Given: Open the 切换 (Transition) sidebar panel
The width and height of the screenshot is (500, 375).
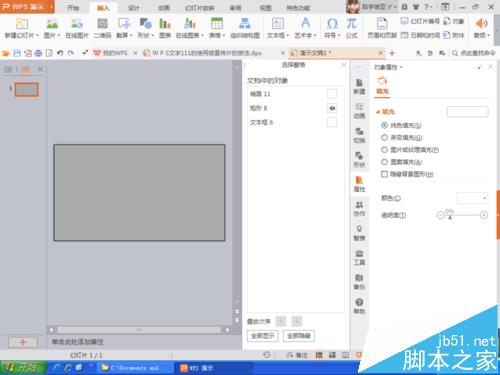Looking at the screenshot, I should (359, 135).
